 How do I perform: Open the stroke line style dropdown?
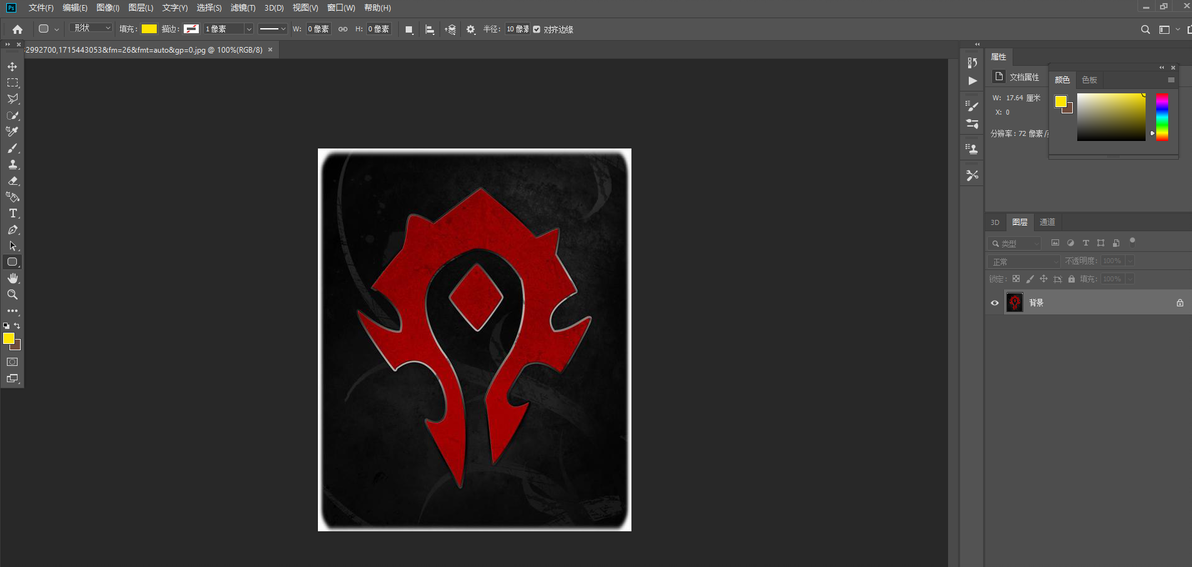(272, 29)
